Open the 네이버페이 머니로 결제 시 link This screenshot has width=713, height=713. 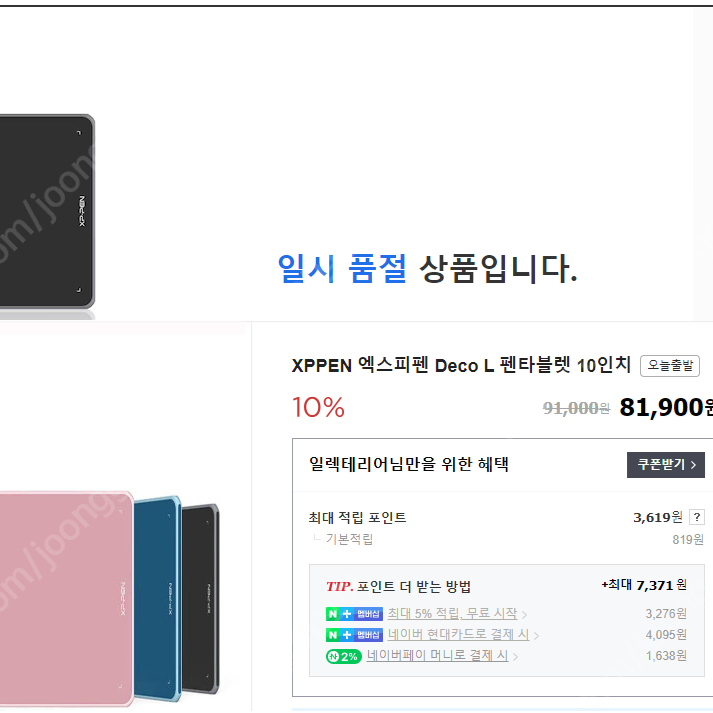tap(437, 655)
